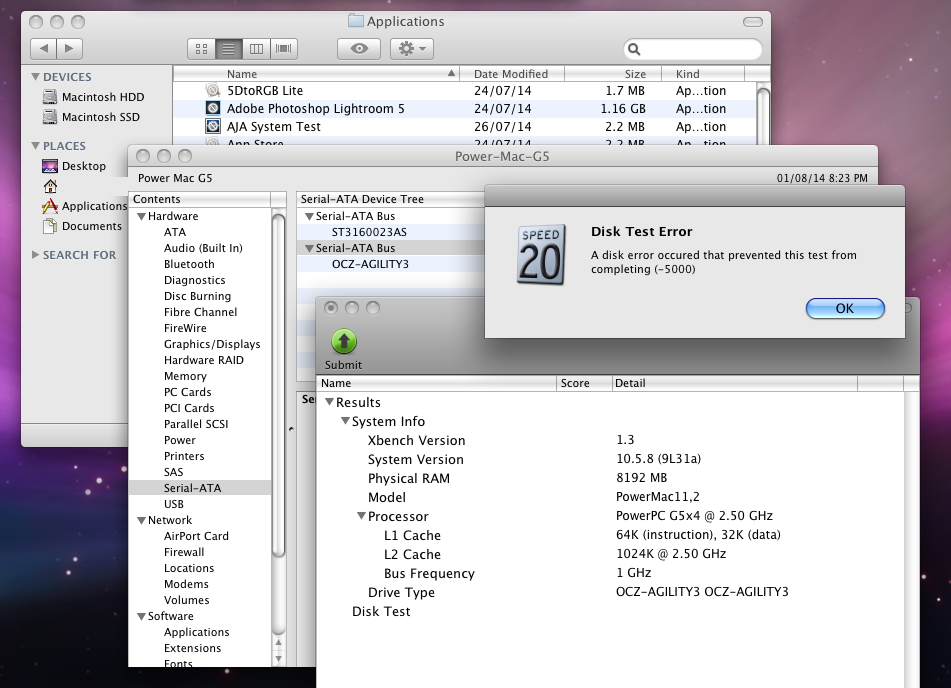The height and width of the screenshot is (688, 951).
Task: Select Graphics/Displays in Hardware list
Action: click(x=212, y=344)
